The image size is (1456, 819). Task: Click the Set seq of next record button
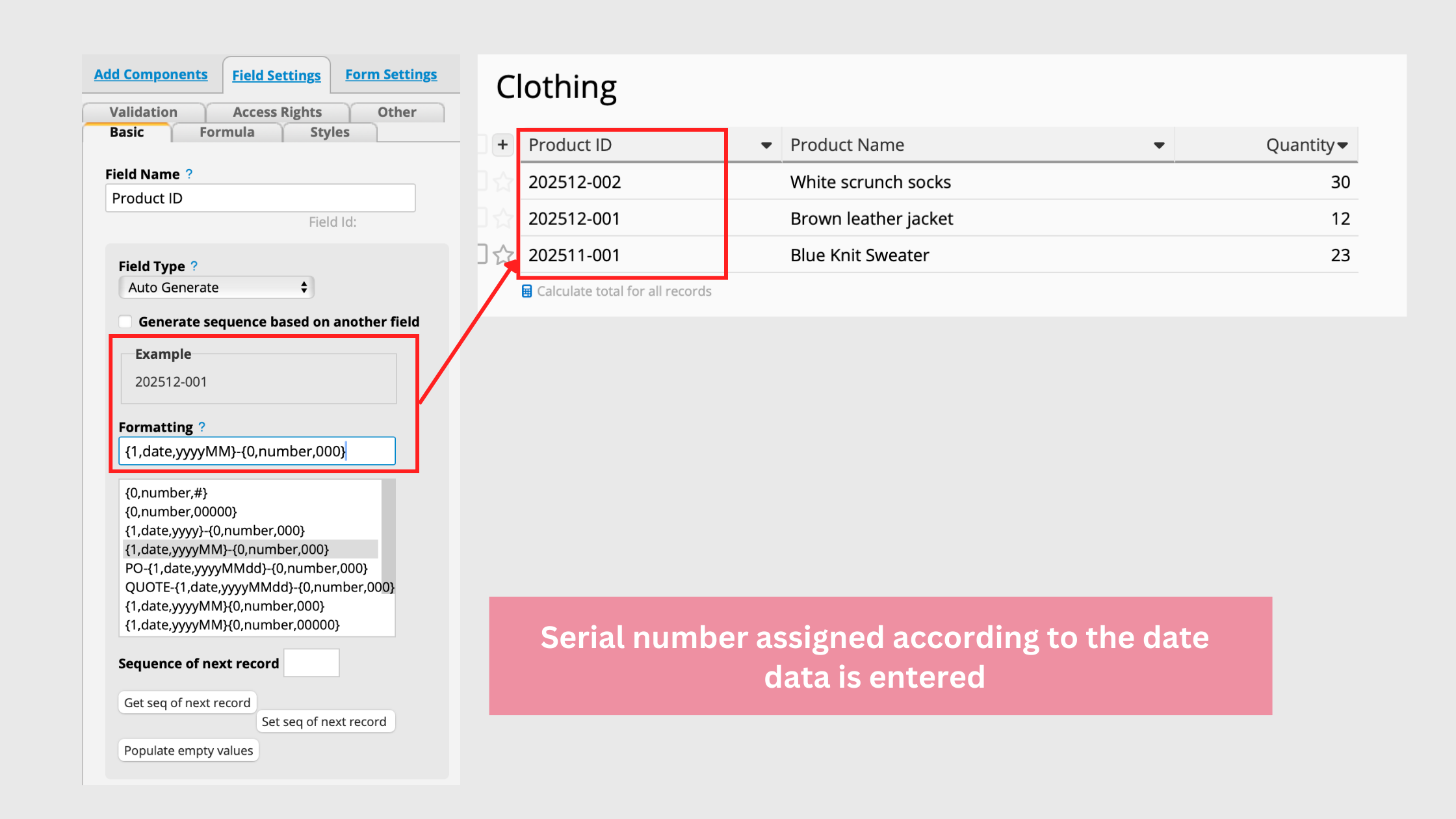tap(324, 721)
